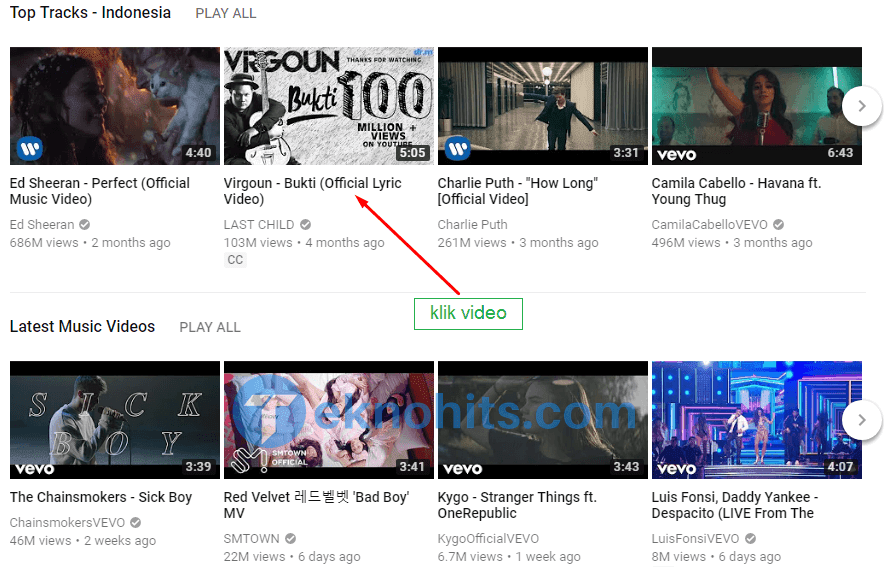Click '22M views • 6 days ago' text

click(x=292, y=556)
